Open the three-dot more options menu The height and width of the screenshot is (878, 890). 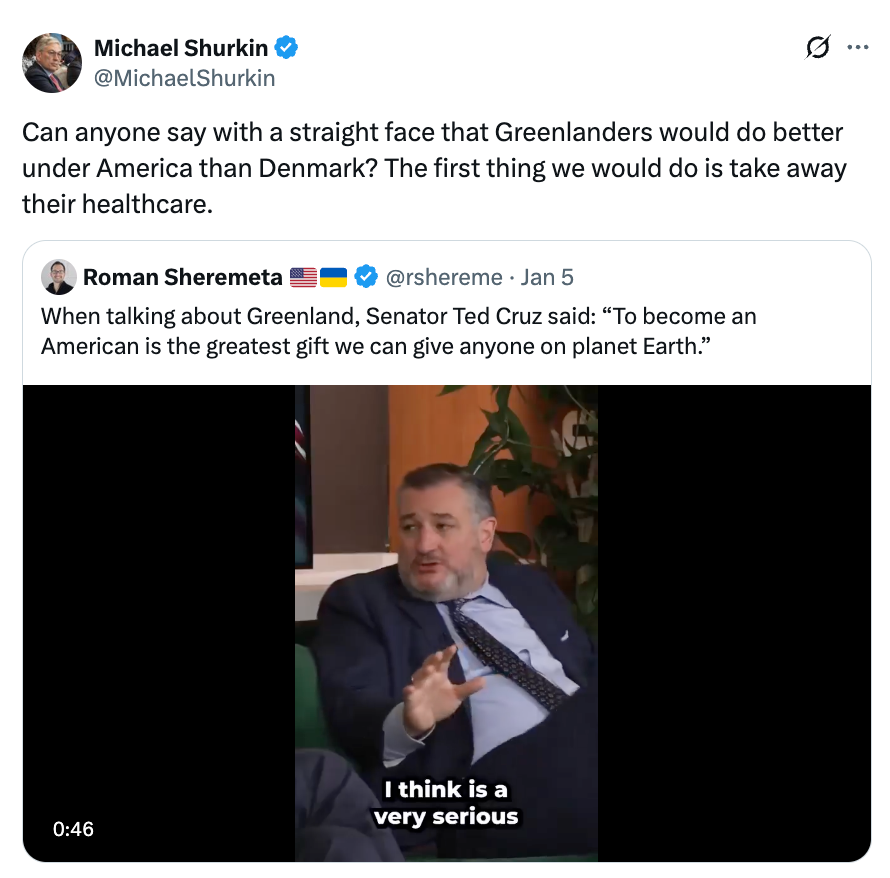[857, 47]
